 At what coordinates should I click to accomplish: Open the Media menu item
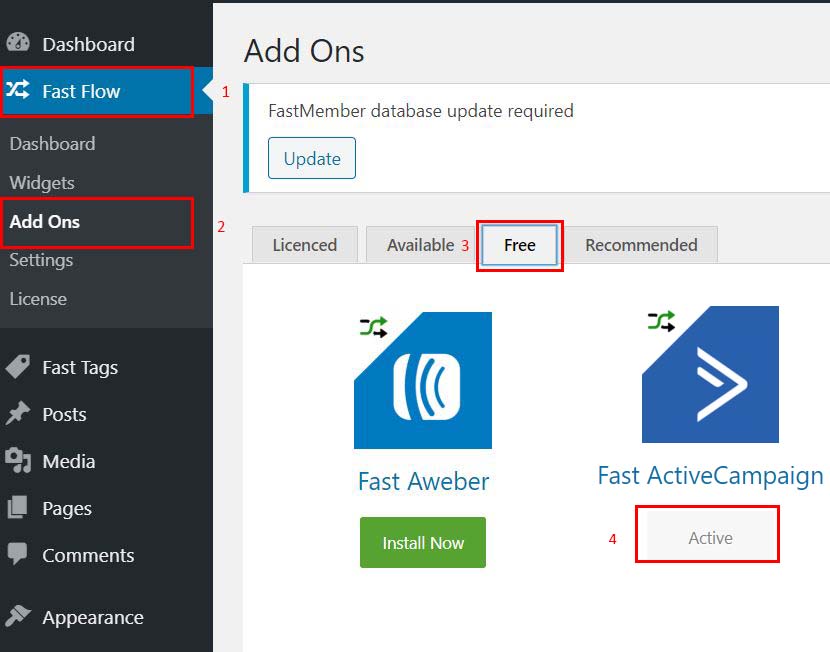[x=106, y=461]
